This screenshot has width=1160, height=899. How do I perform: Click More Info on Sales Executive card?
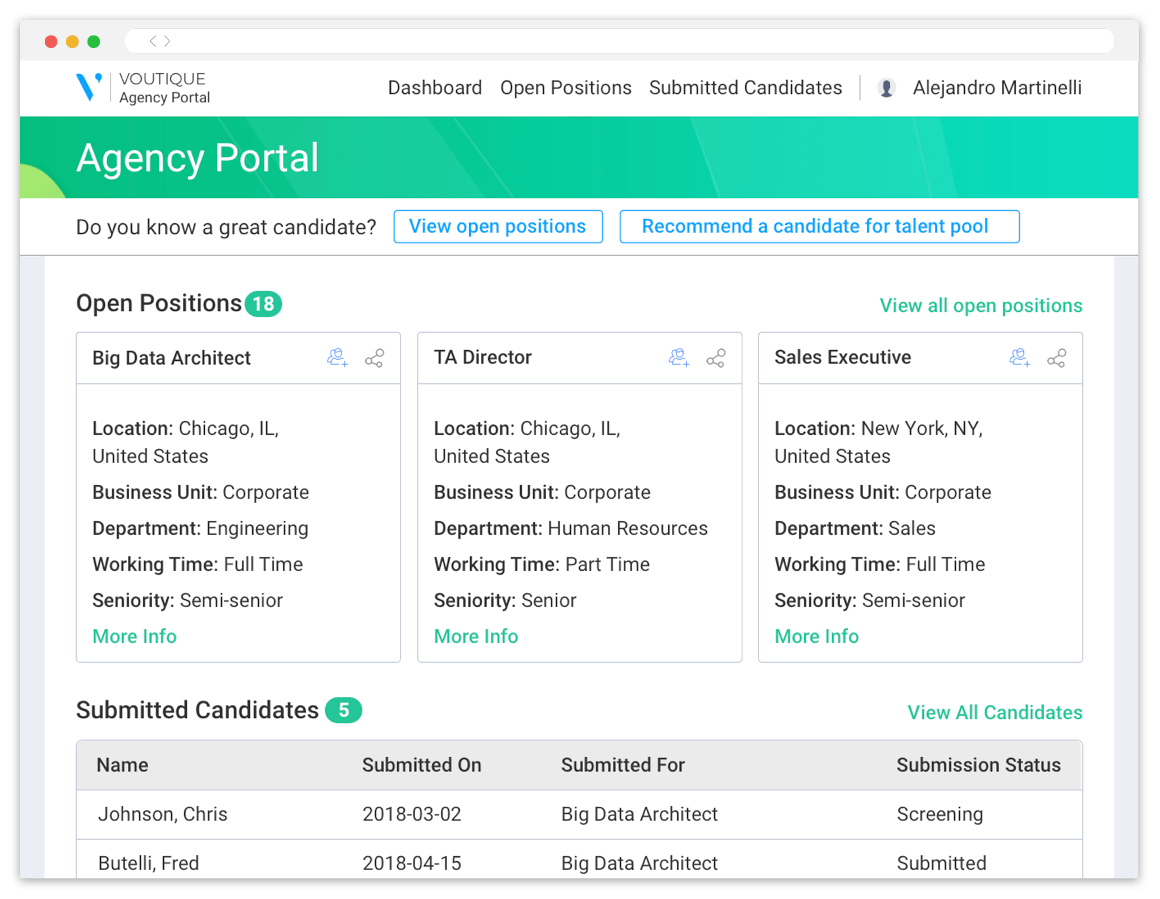816,636
